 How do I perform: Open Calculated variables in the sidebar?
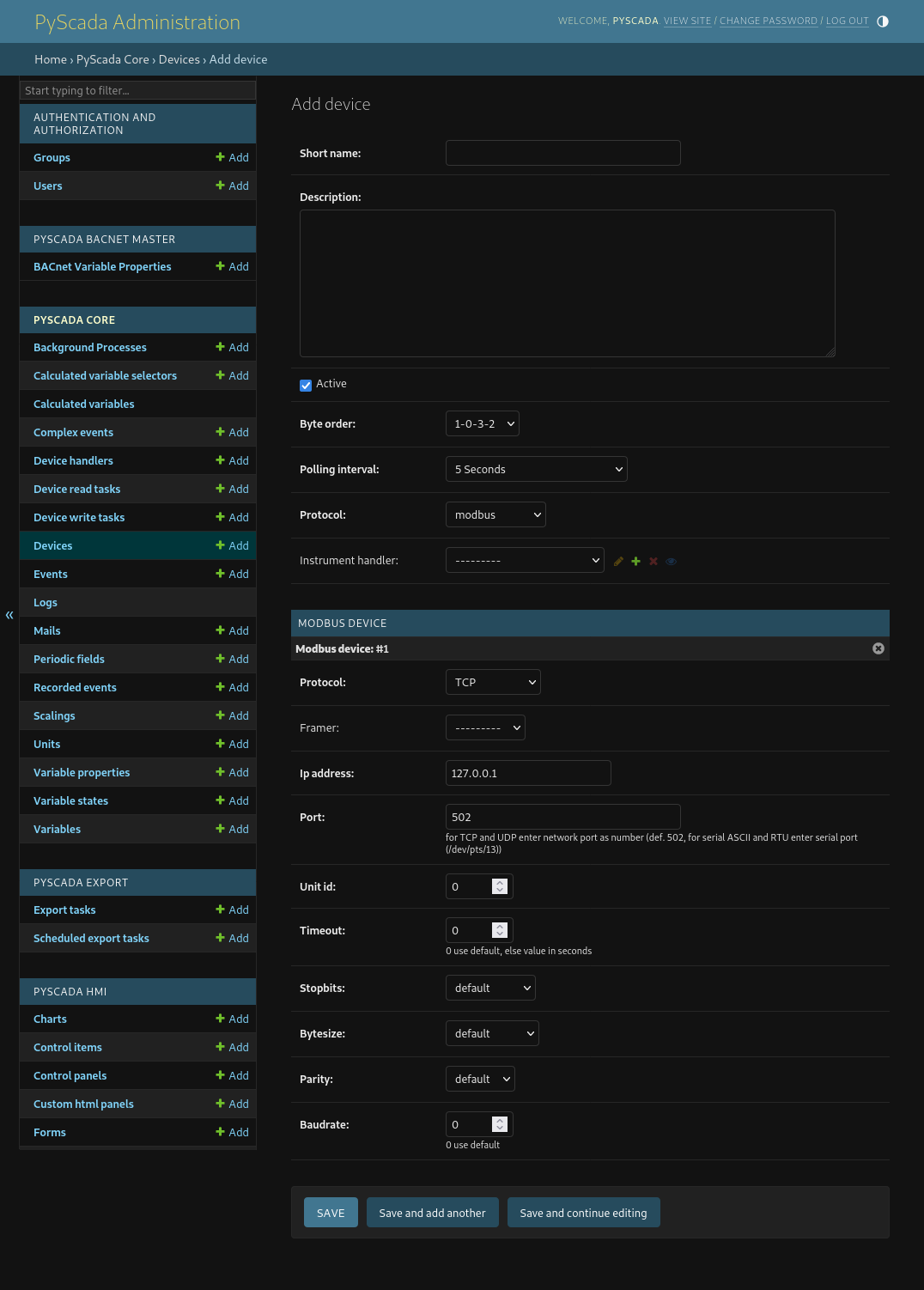point(84,405)
